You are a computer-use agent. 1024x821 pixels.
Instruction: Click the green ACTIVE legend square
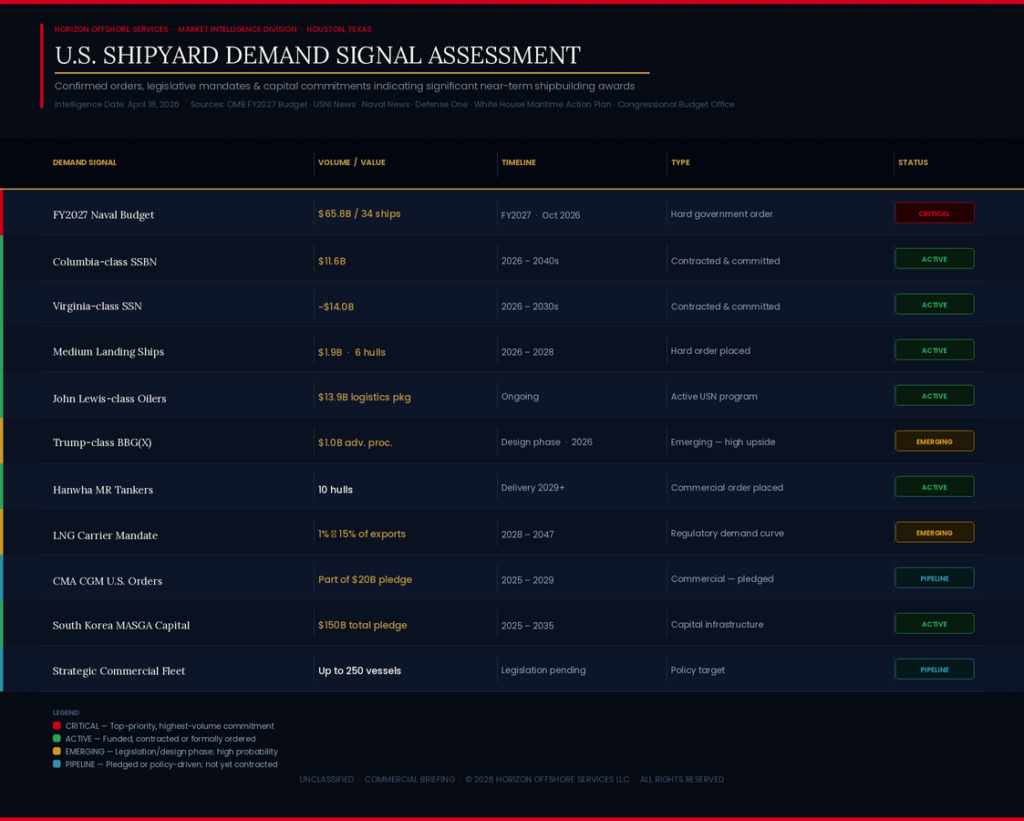tap(56, 738)
